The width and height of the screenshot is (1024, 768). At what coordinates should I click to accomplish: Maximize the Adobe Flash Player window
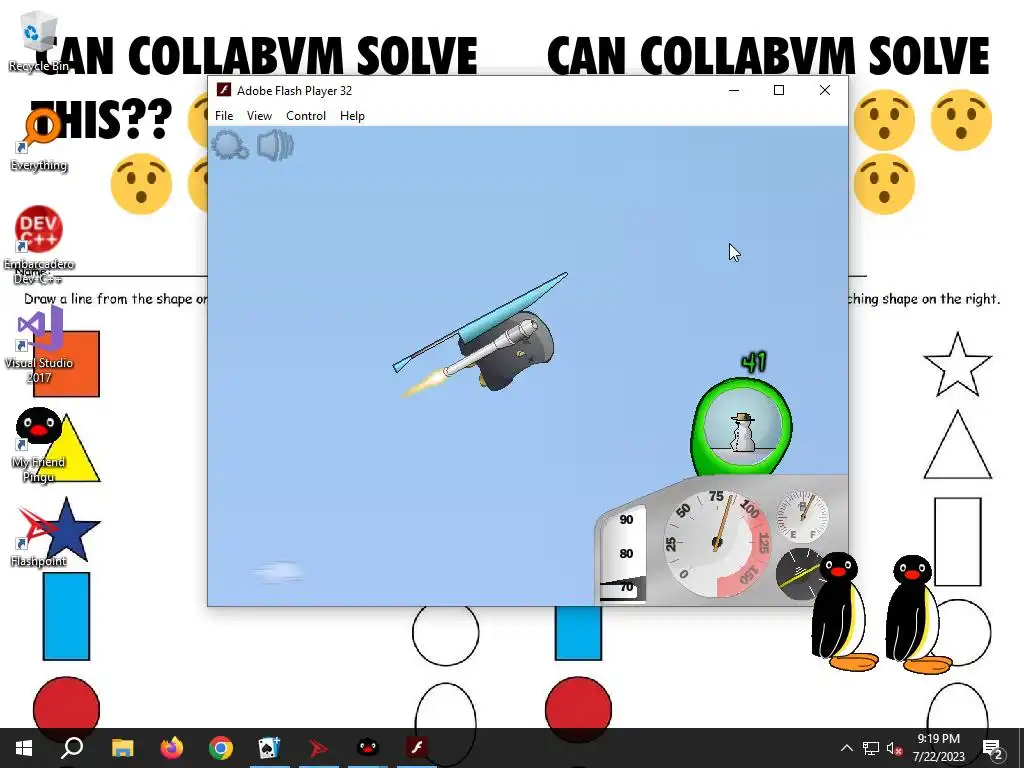tap(778, 90)
